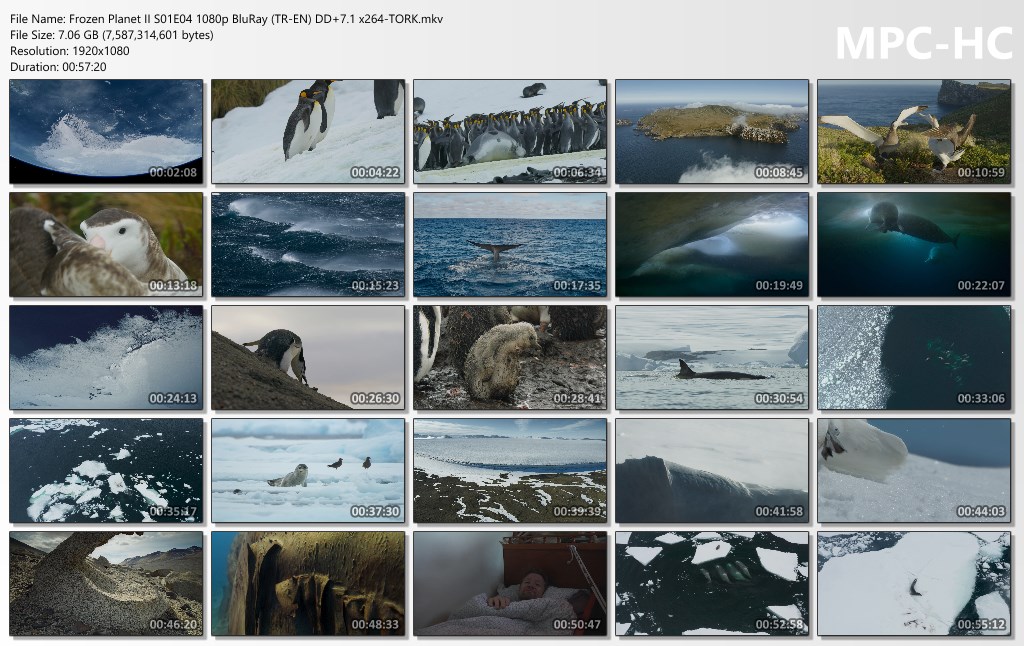
Task: Select the Duration 00:57:20 line
Action: [x=58, y=67]
